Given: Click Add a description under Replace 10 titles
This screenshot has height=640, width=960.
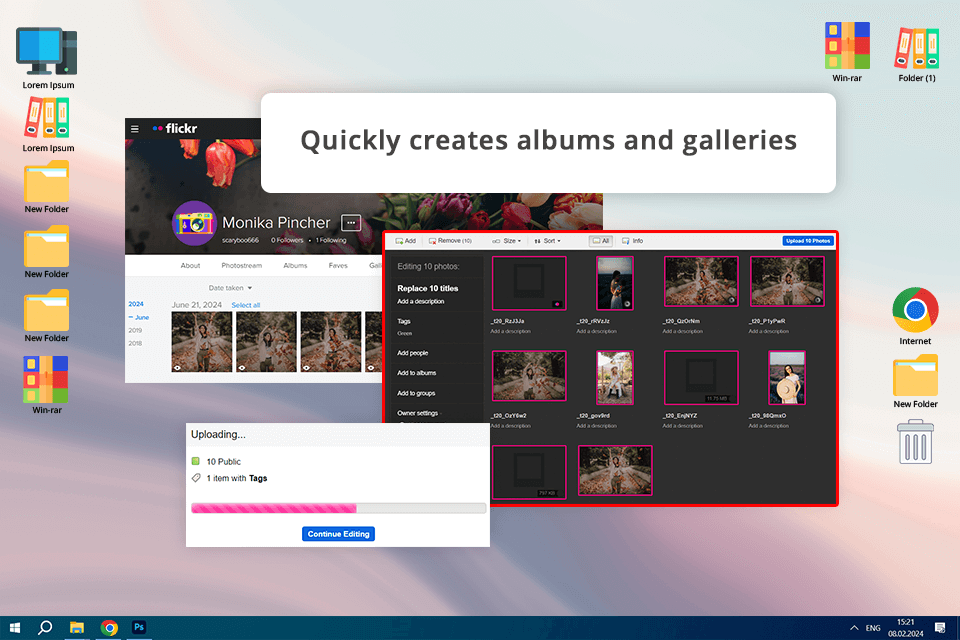Looking at the screenshot, I should 421,301.
